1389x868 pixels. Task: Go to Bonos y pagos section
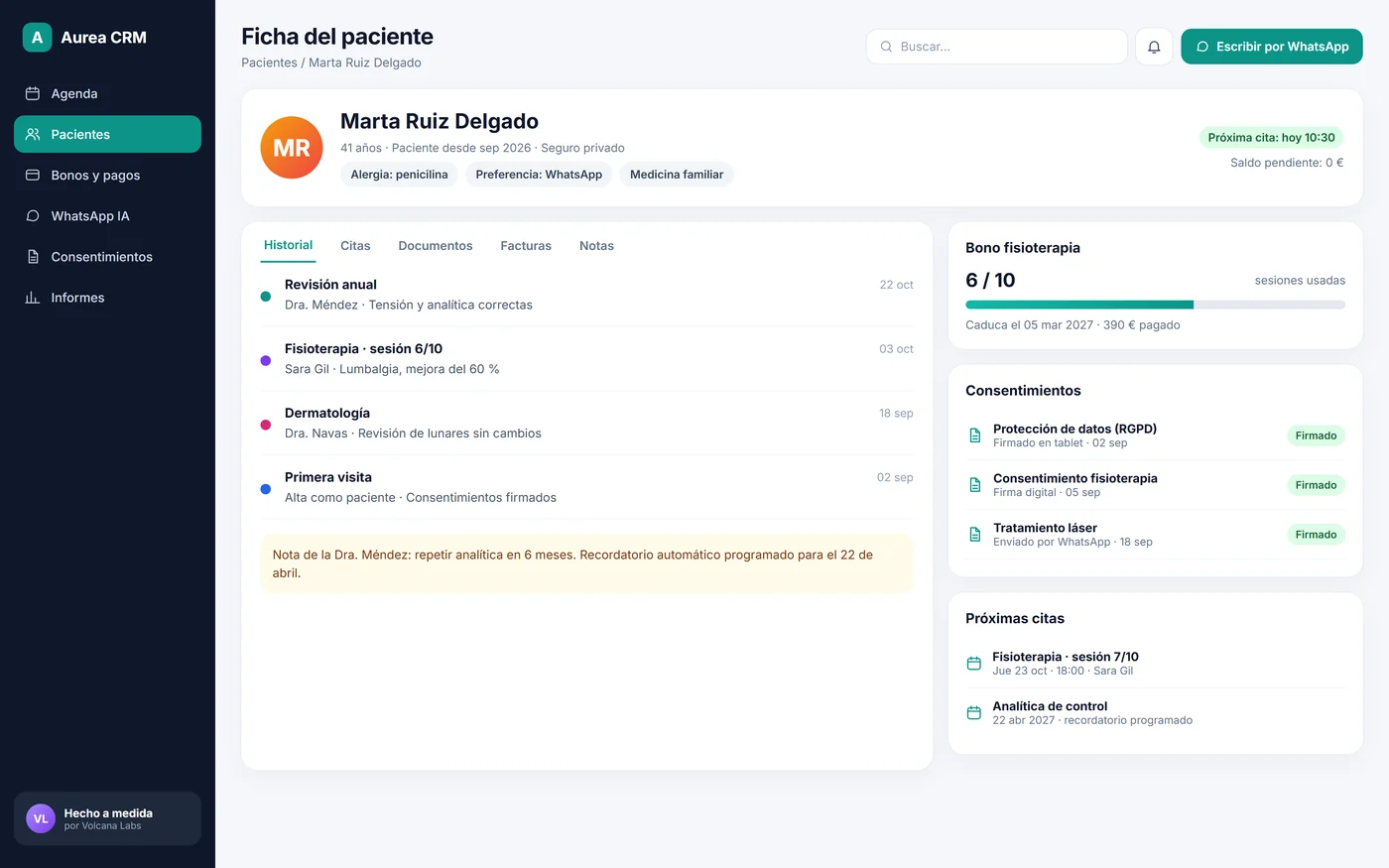click(107, 175)
